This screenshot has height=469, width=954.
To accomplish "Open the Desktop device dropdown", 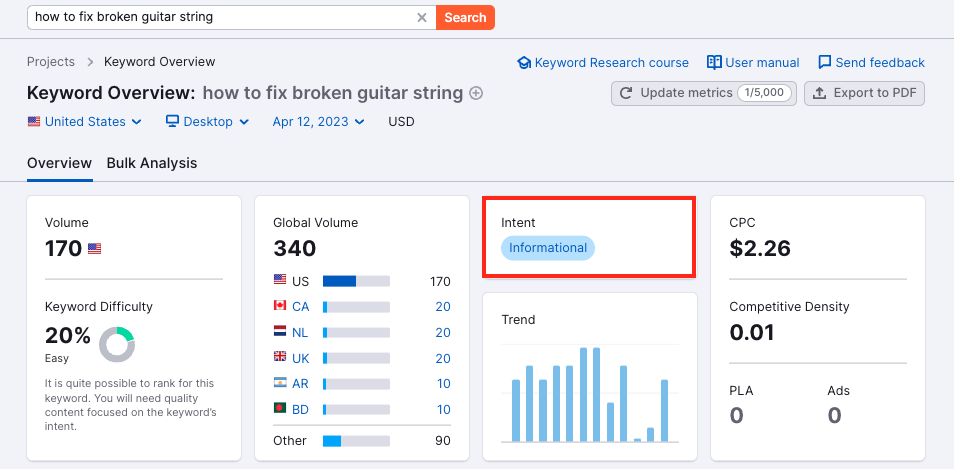I will [x=207, y=122].
